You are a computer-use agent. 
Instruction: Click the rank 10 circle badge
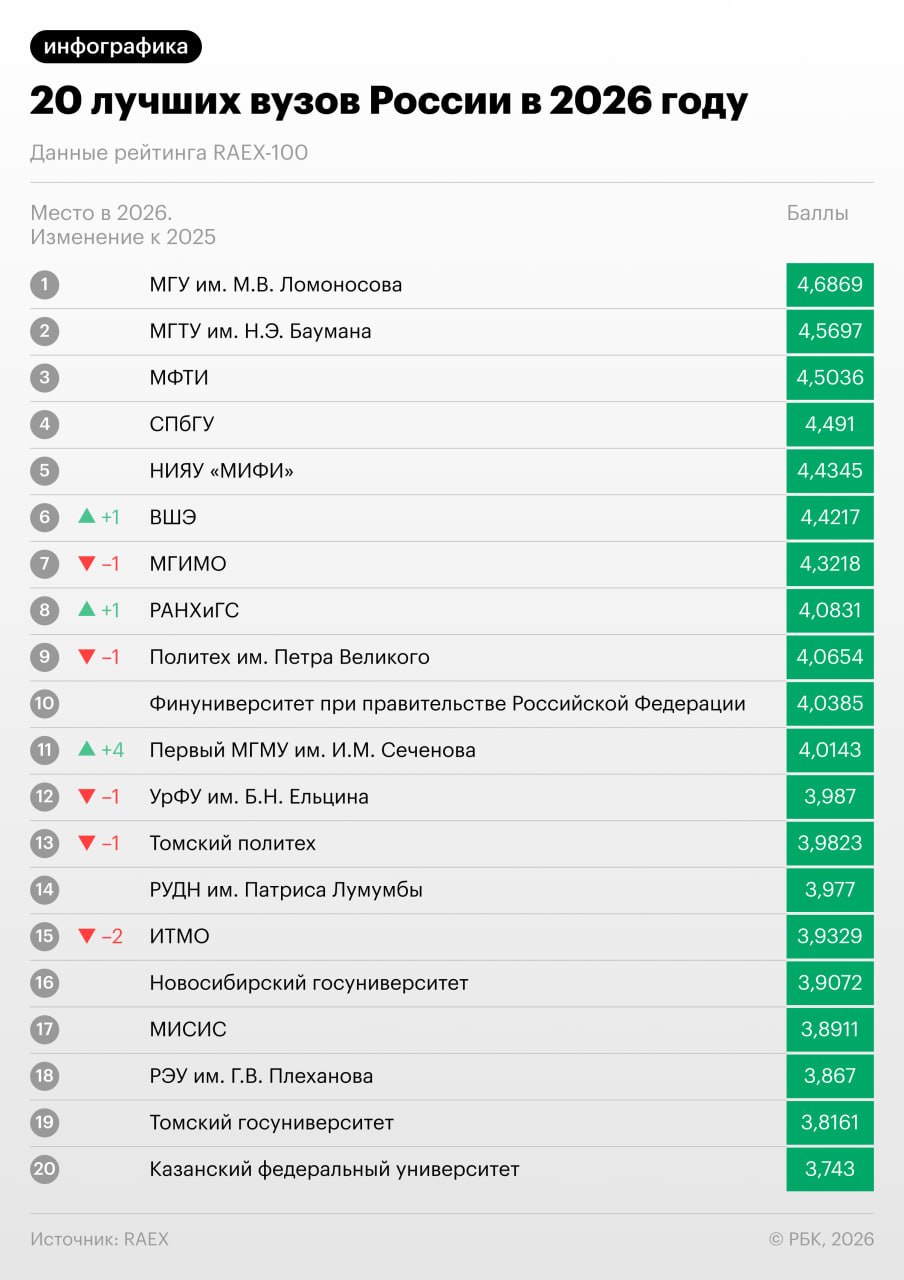pos(45,703)
